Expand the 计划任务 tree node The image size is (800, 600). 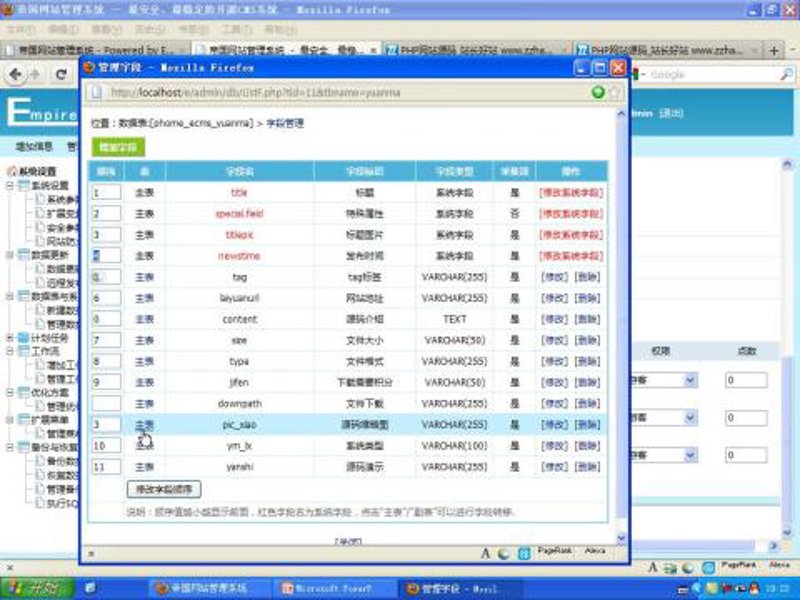[x=9, y=338]
